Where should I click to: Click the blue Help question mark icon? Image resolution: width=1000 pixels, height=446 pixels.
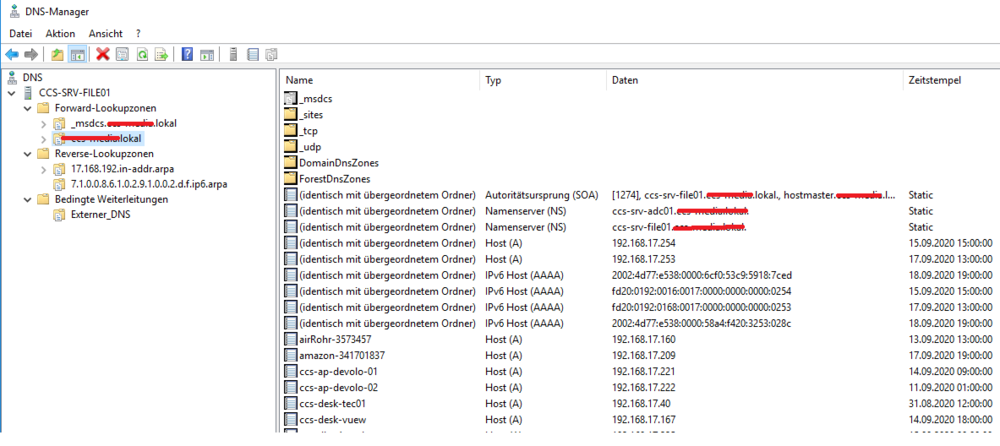[x=187, y=54]
